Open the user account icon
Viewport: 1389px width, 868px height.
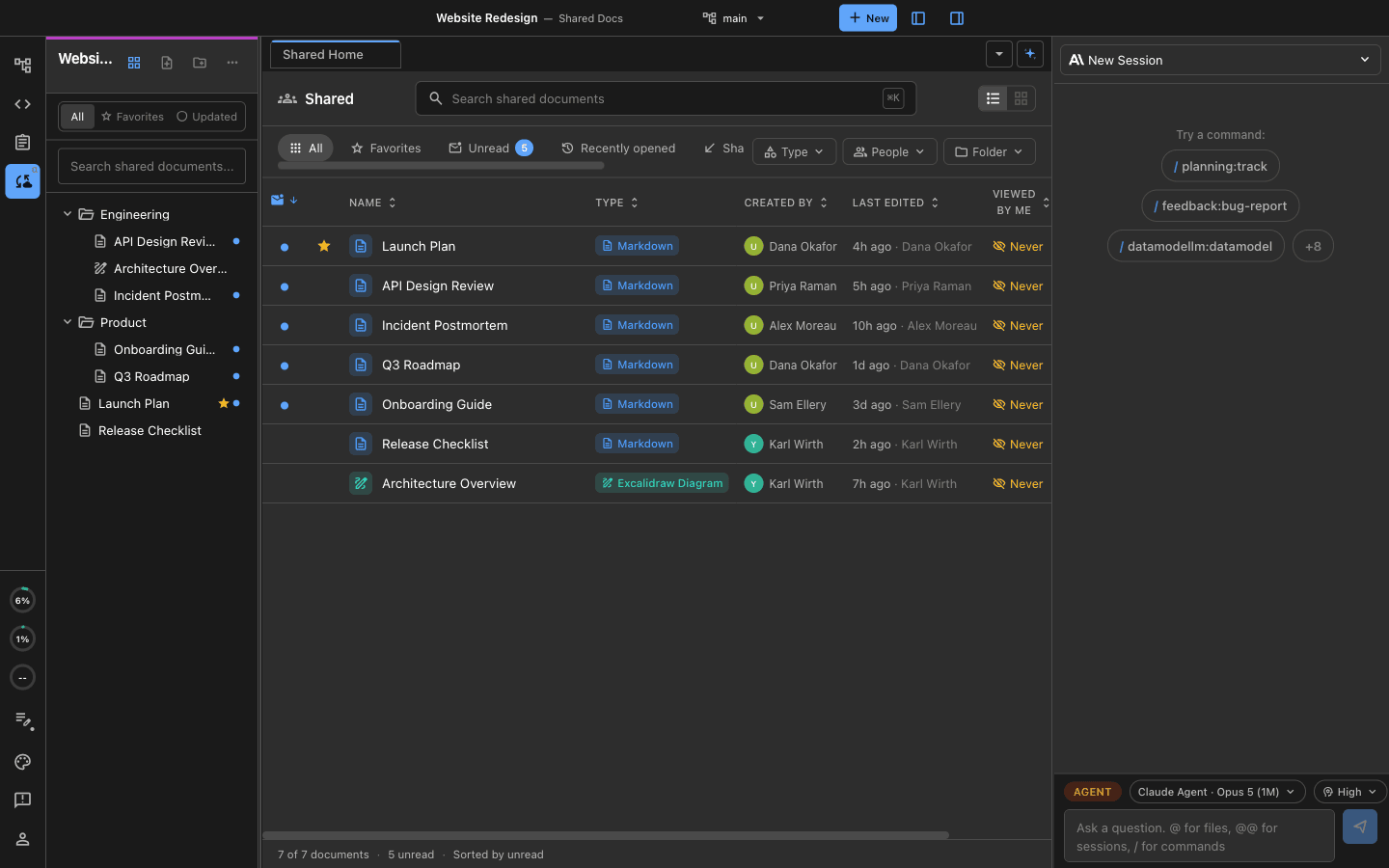pyautogui.click(x=22, y=839)
